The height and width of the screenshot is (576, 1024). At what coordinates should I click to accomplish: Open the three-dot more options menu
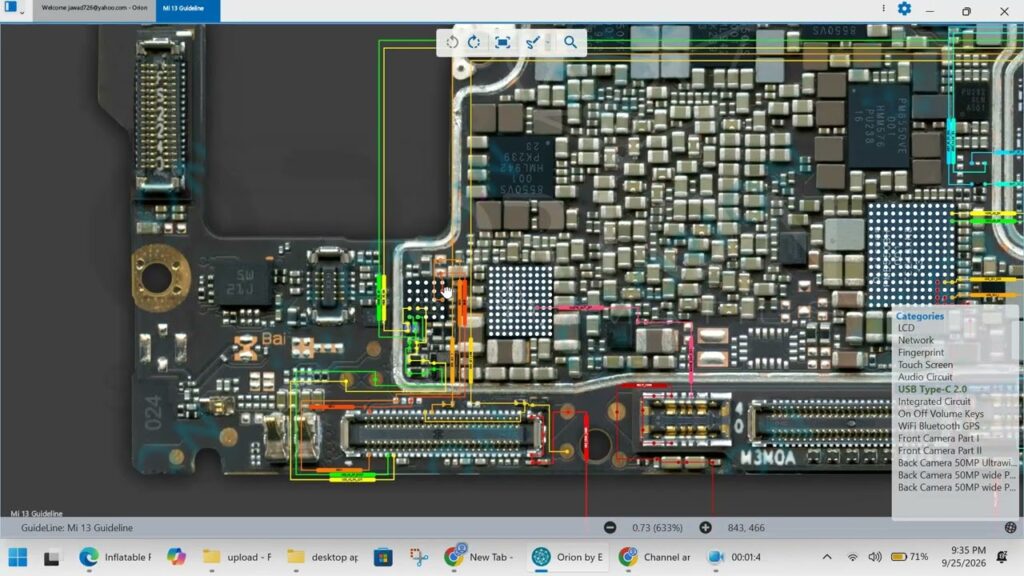click(884, 8)
